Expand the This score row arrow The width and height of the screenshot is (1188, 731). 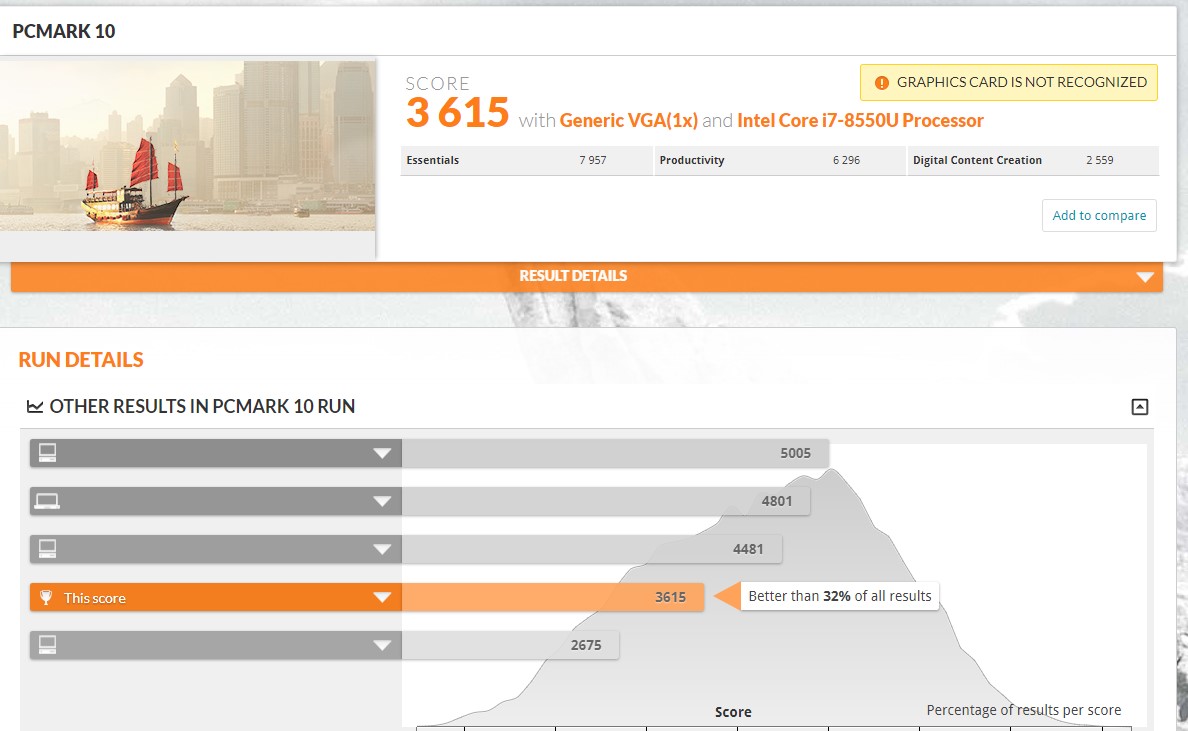point(382,597)
